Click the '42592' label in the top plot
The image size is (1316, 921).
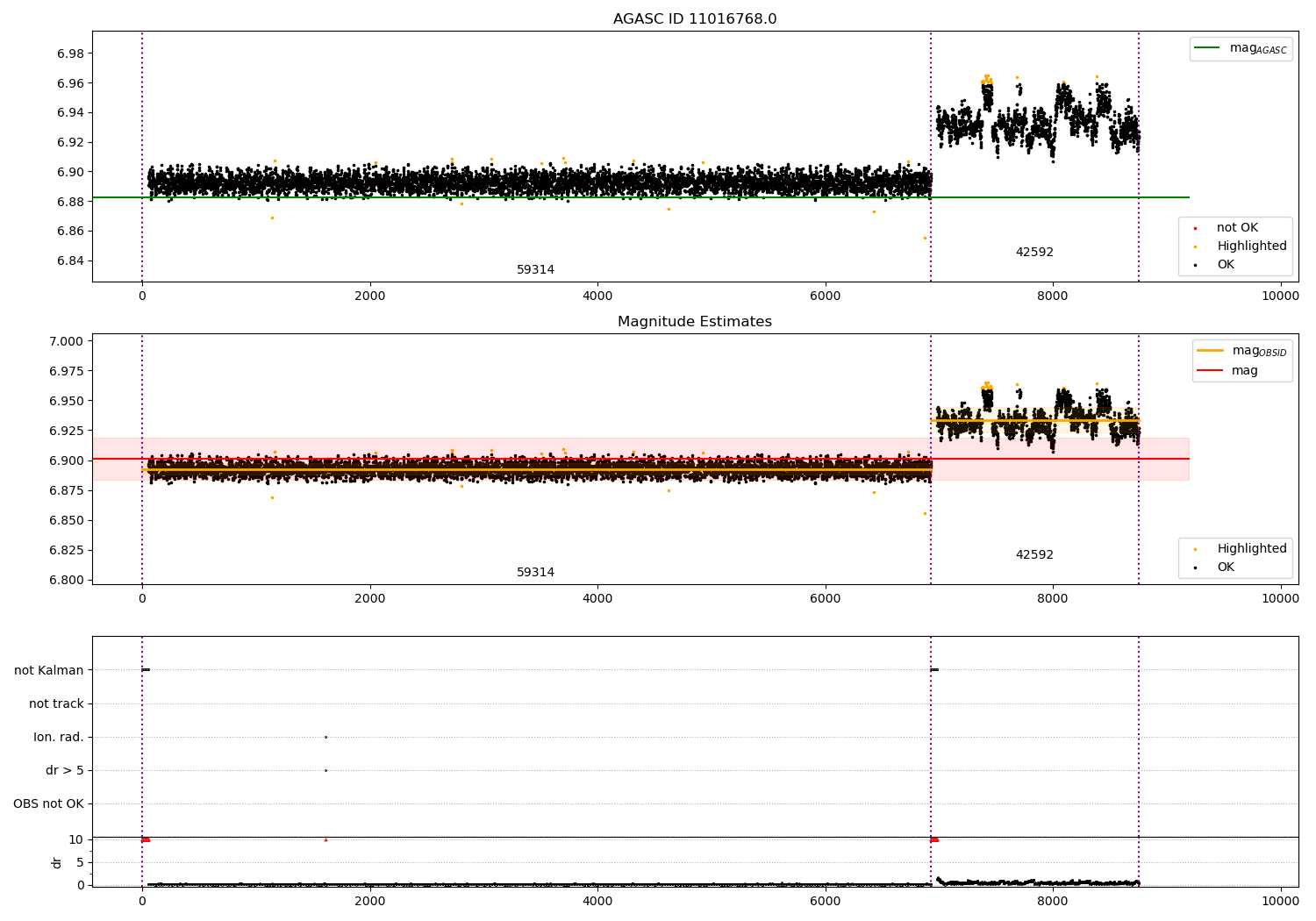point(1034,253)
